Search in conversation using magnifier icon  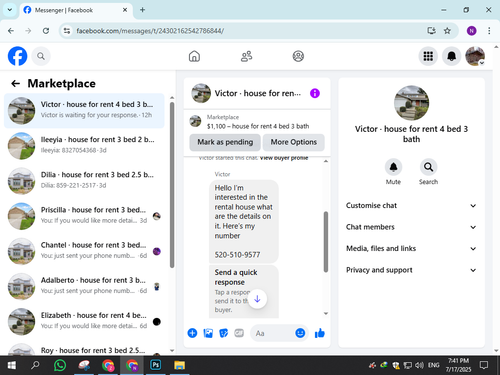pos(428,167)
